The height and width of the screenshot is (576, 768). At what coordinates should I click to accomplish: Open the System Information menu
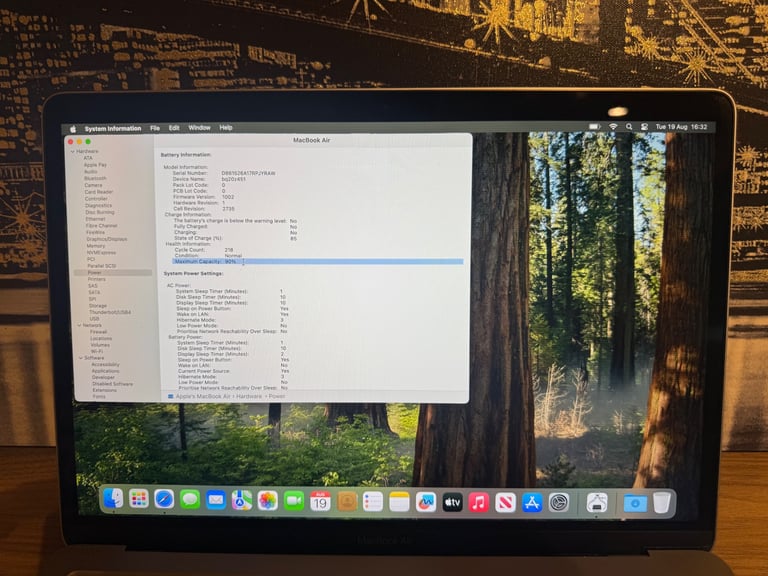tap(113, 128)
